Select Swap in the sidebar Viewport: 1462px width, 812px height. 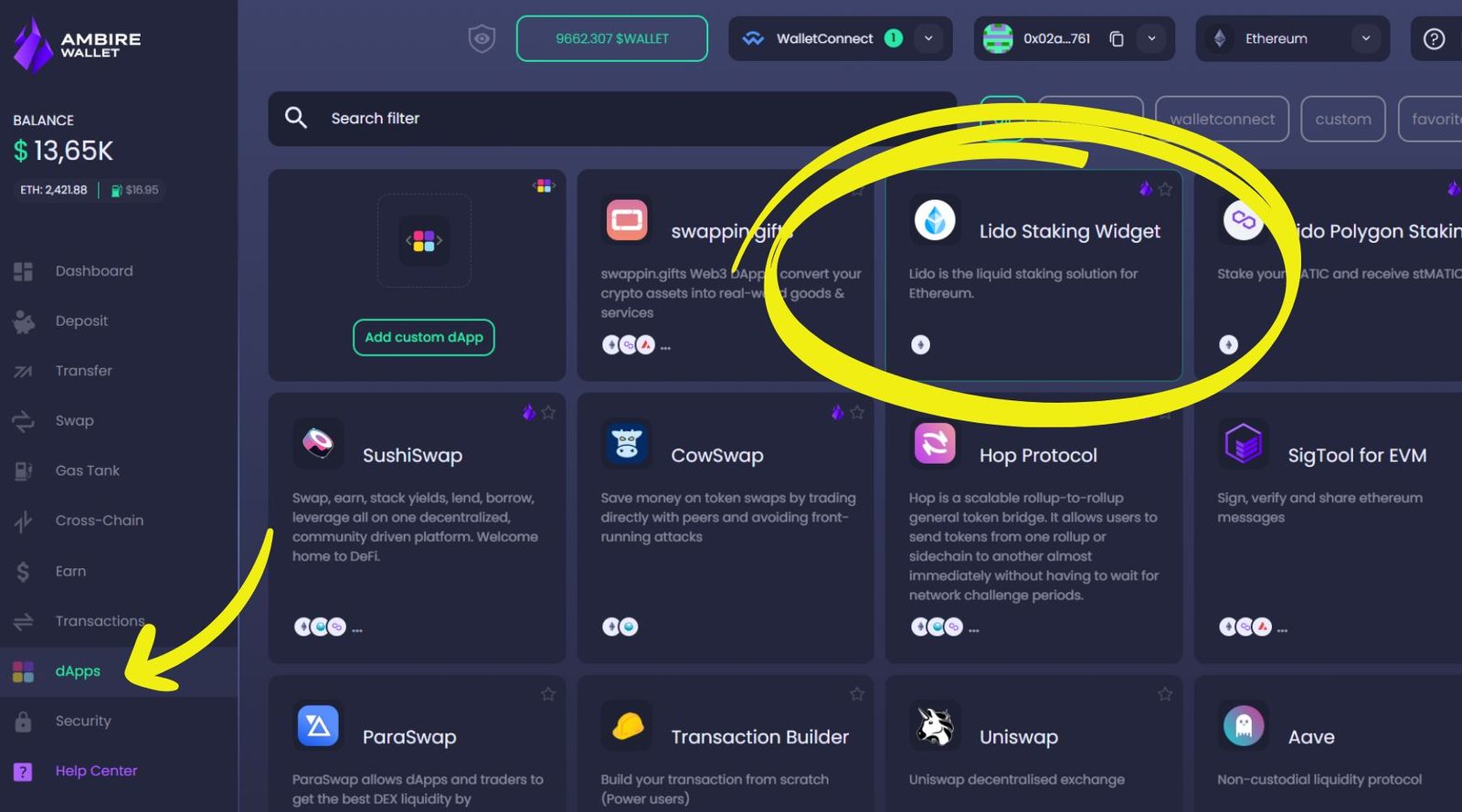click(74, 421)
